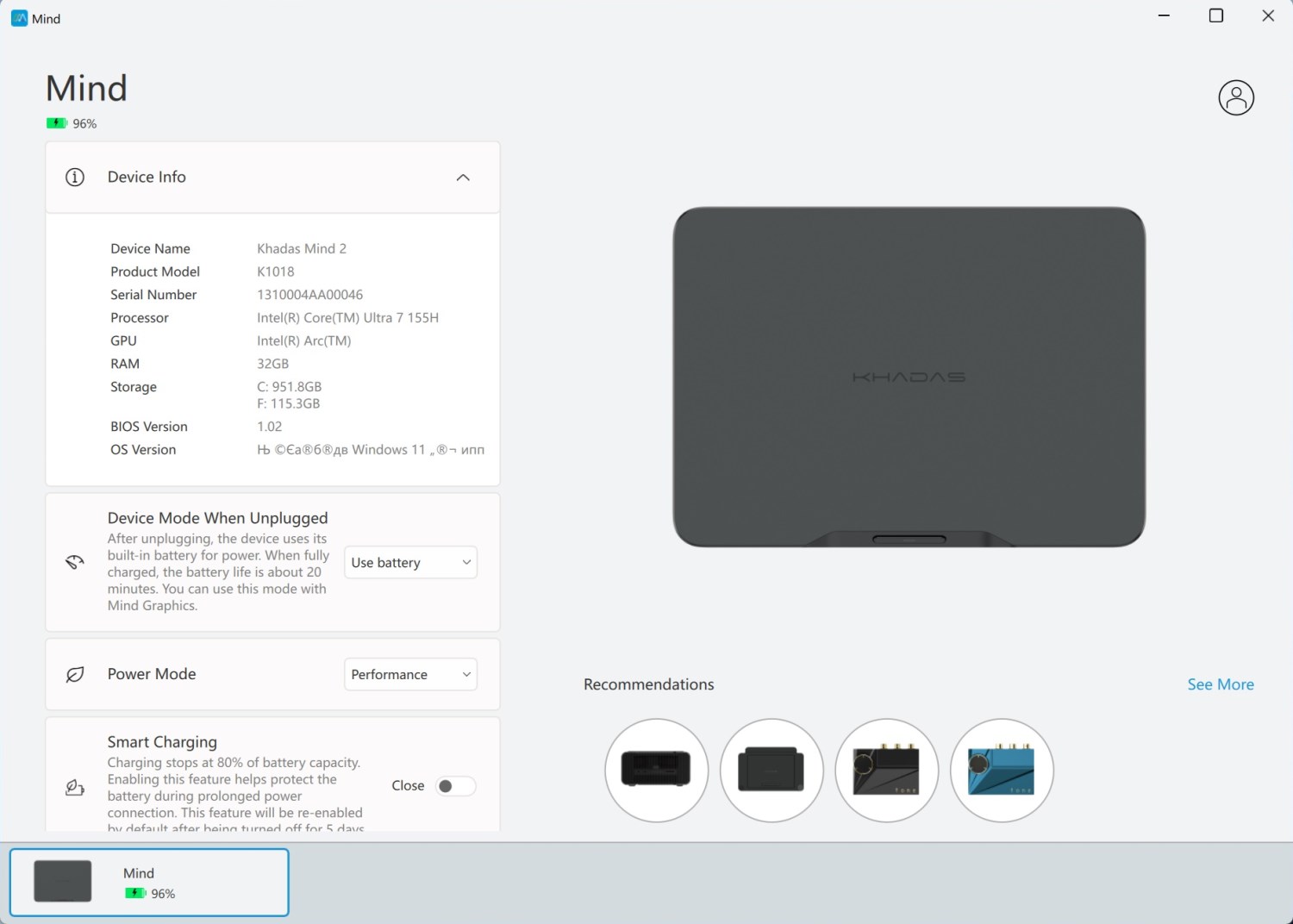Screen dimensions: 1293x924
Task: Open the second black device recommendation
Action: pyautogui.click(x=771, y=770)
